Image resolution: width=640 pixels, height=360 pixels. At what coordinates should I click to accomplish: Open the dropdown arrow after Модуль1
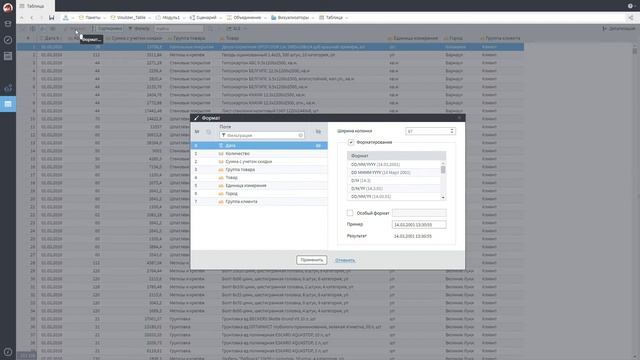click(x=184, y=18)
